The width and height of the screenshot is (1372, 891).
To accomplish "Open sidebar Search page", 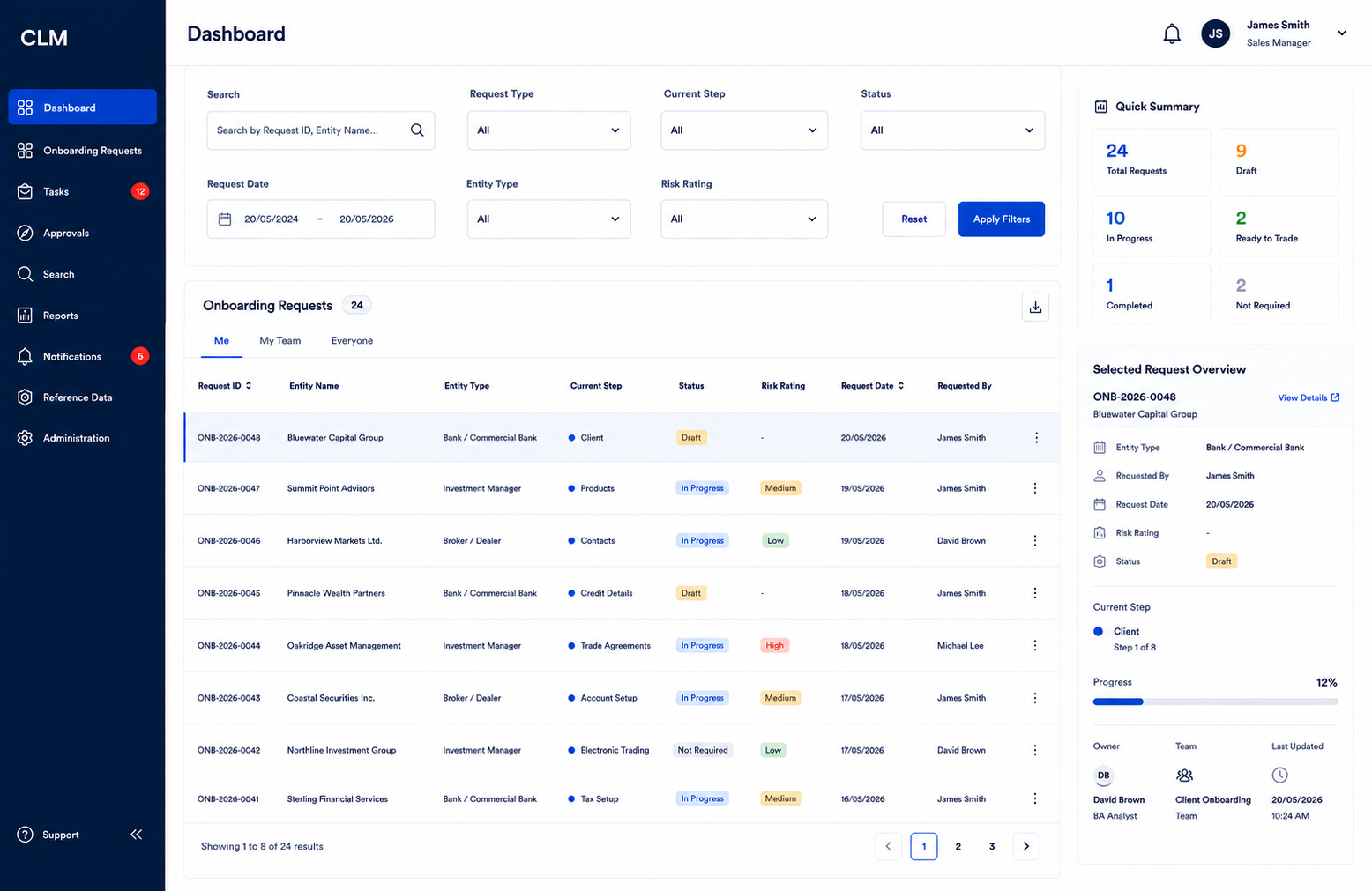I will (83, 275).
